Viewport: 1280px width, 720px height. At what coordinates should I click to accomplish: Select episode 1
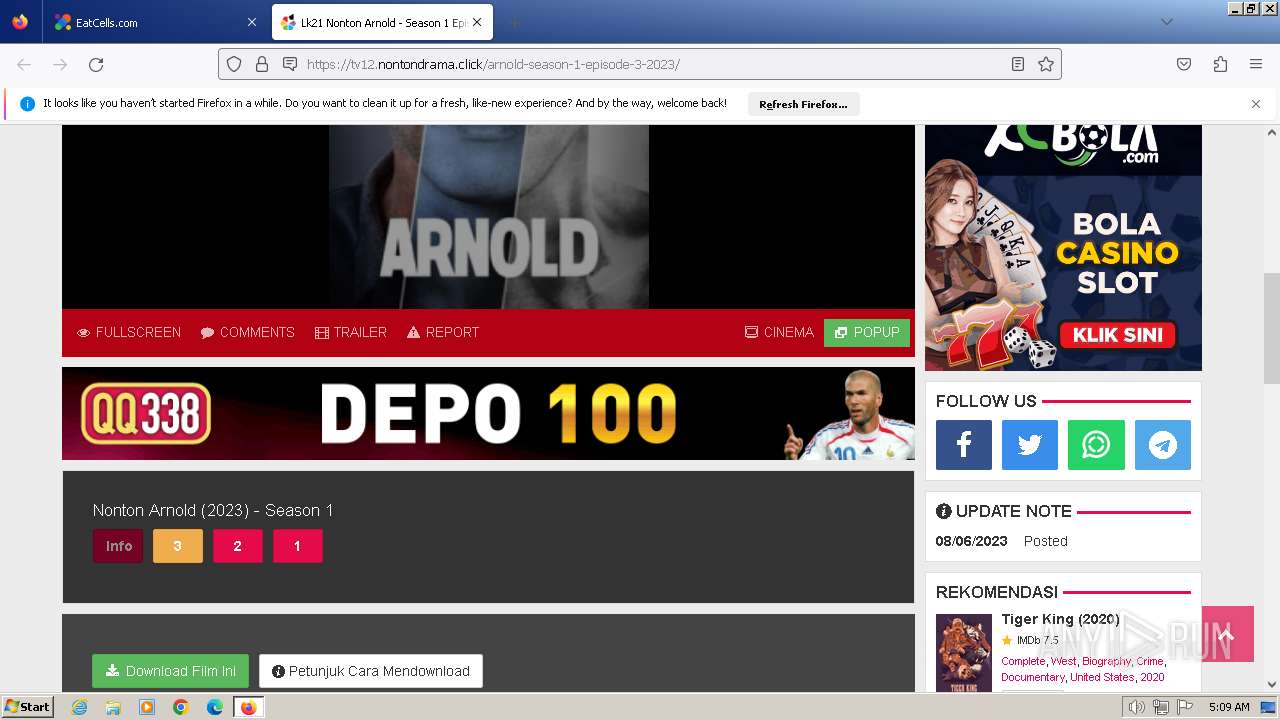(298, 546)
